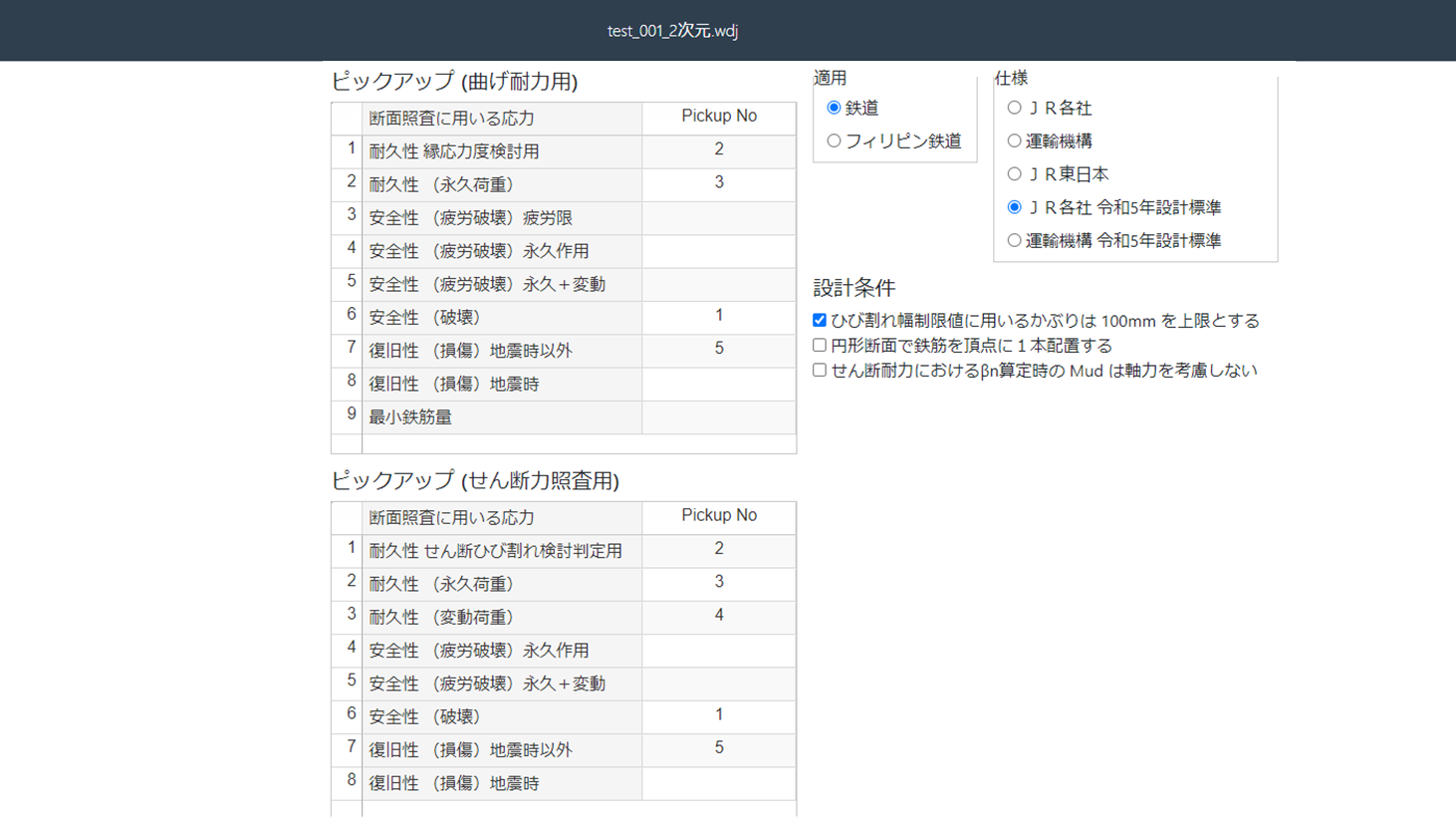Click the ピックアップ (曲げ耐力用) heading
The image size is (1456, 820).
click(x=454, y=82)
